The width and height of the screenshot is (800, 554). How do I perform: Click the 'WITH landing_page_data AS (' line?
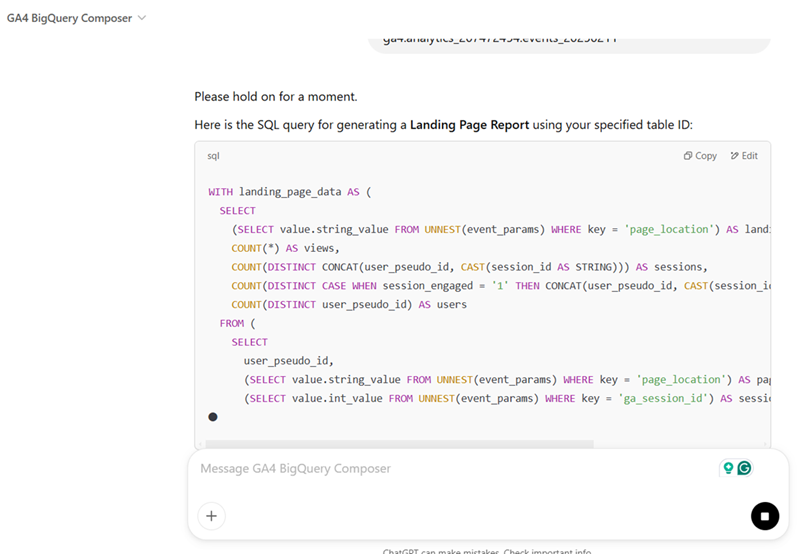(290, 192)
